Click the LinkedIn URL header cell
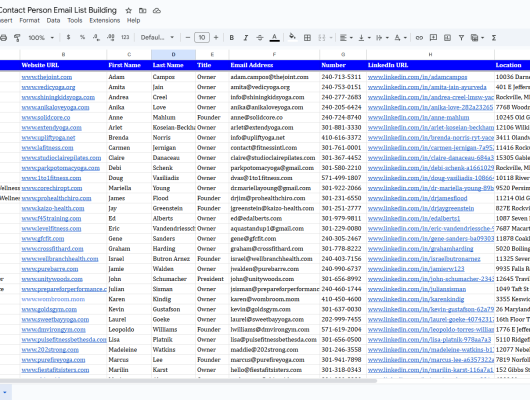Viewport: 530px width, 400px height. (430, 65)
